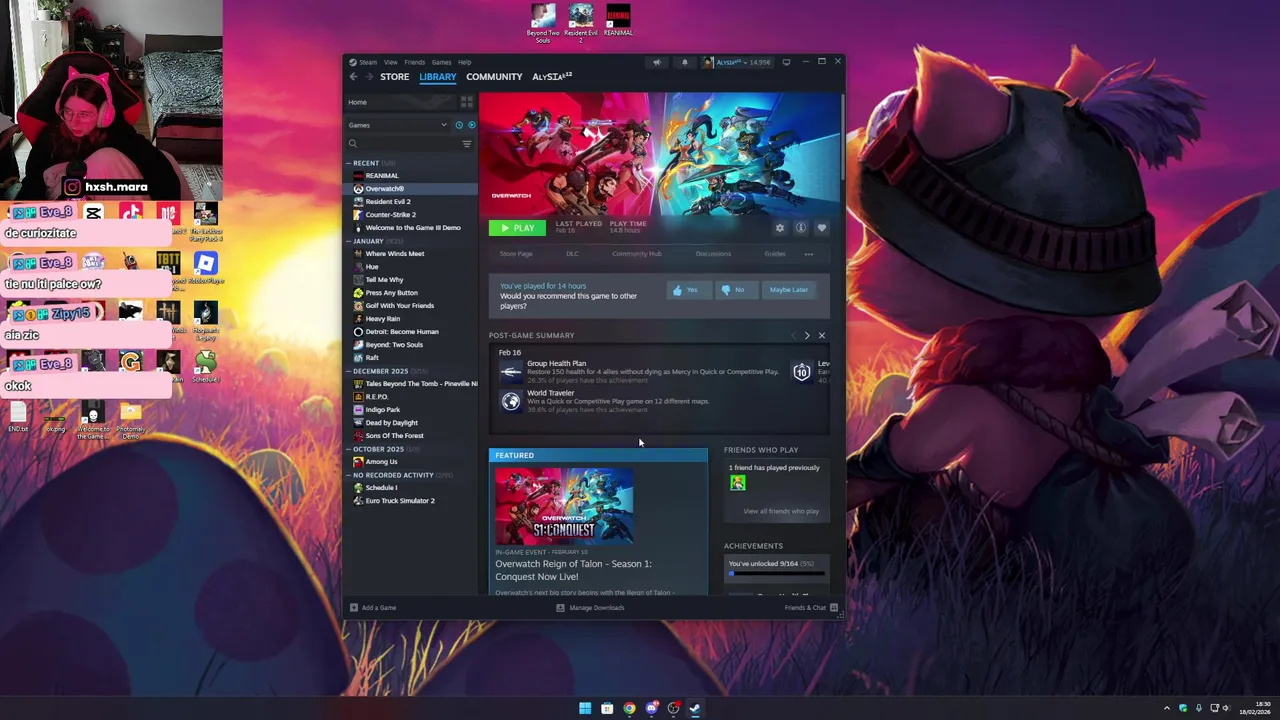Open the game settings gear icon

click(780, 228)
